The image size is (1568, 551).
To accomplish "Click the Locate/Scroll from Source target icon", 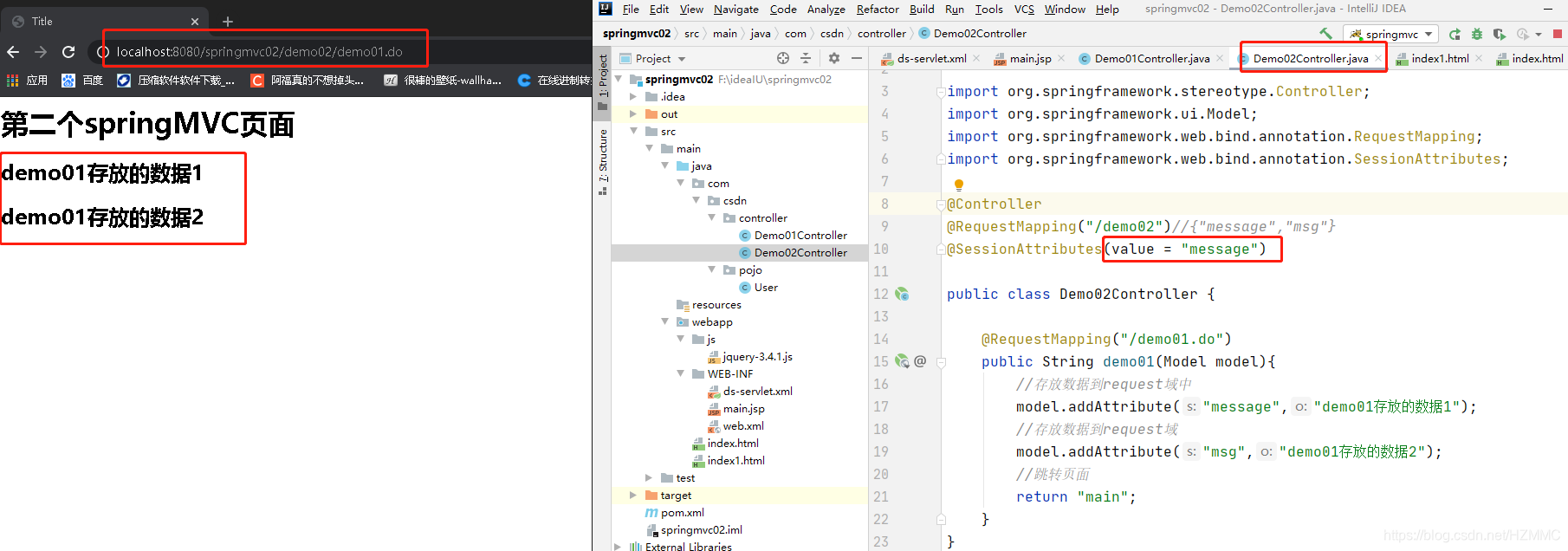I will click(783, 58).
